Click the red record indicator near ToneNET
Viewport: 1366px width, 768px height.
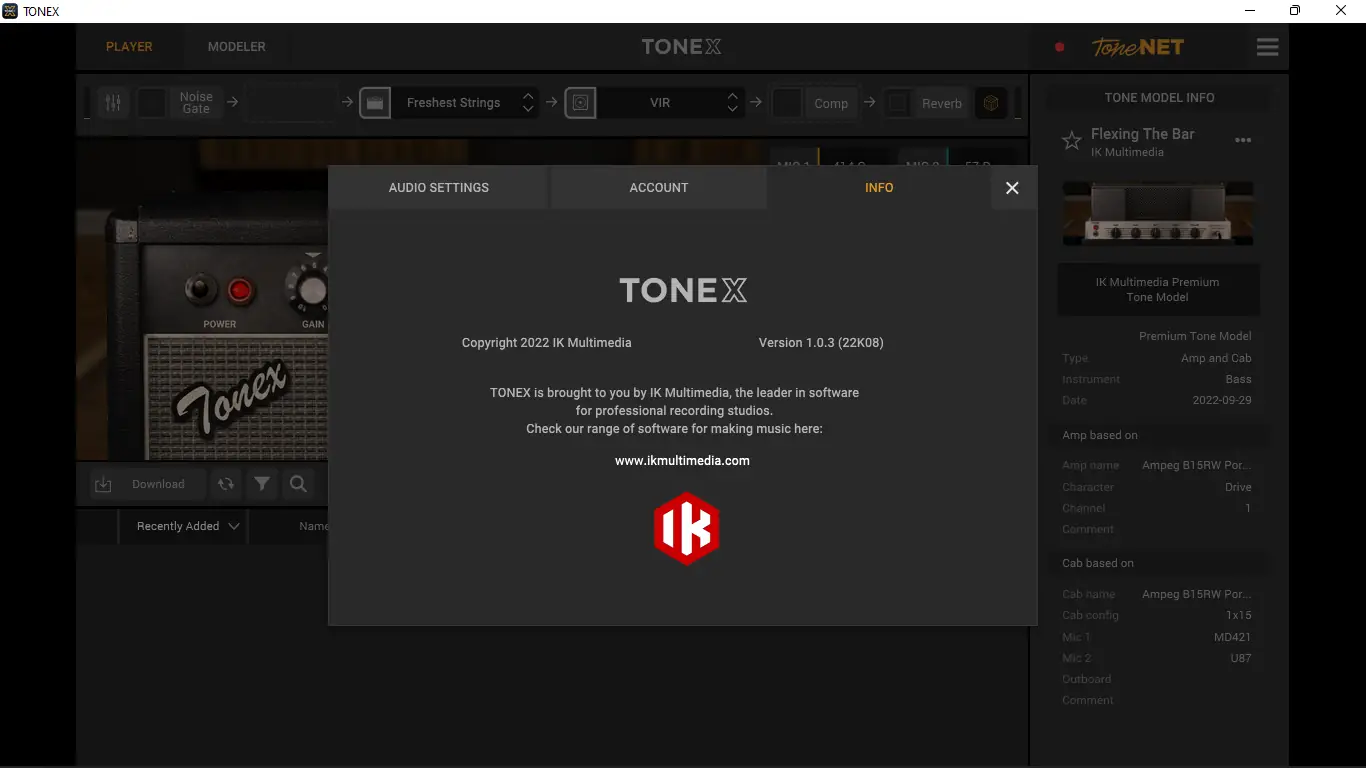(x=1060, y=47)
